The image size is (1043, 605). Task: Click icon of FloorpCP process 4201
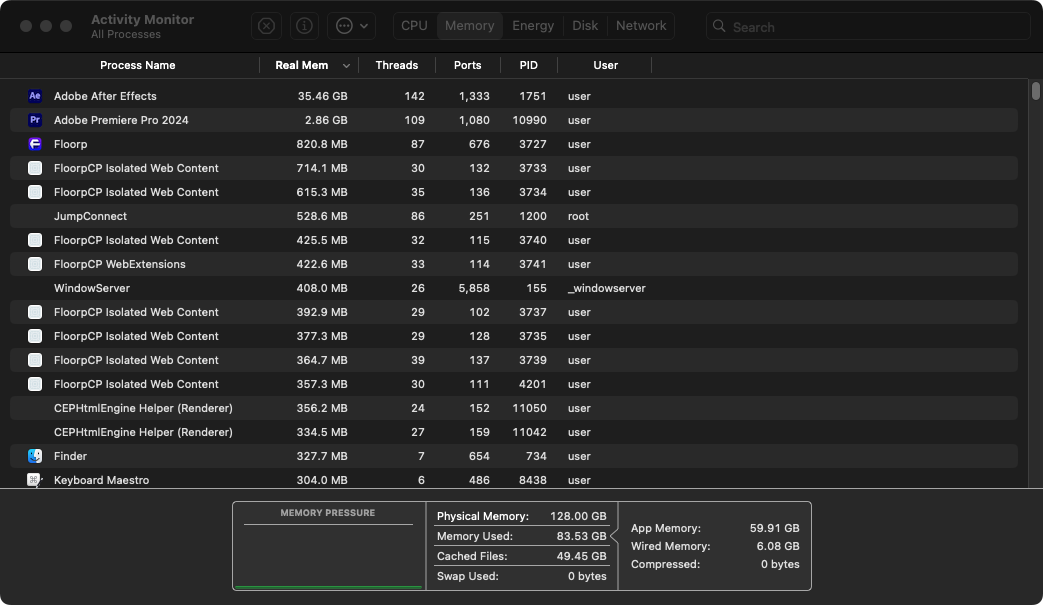(35, 384)
